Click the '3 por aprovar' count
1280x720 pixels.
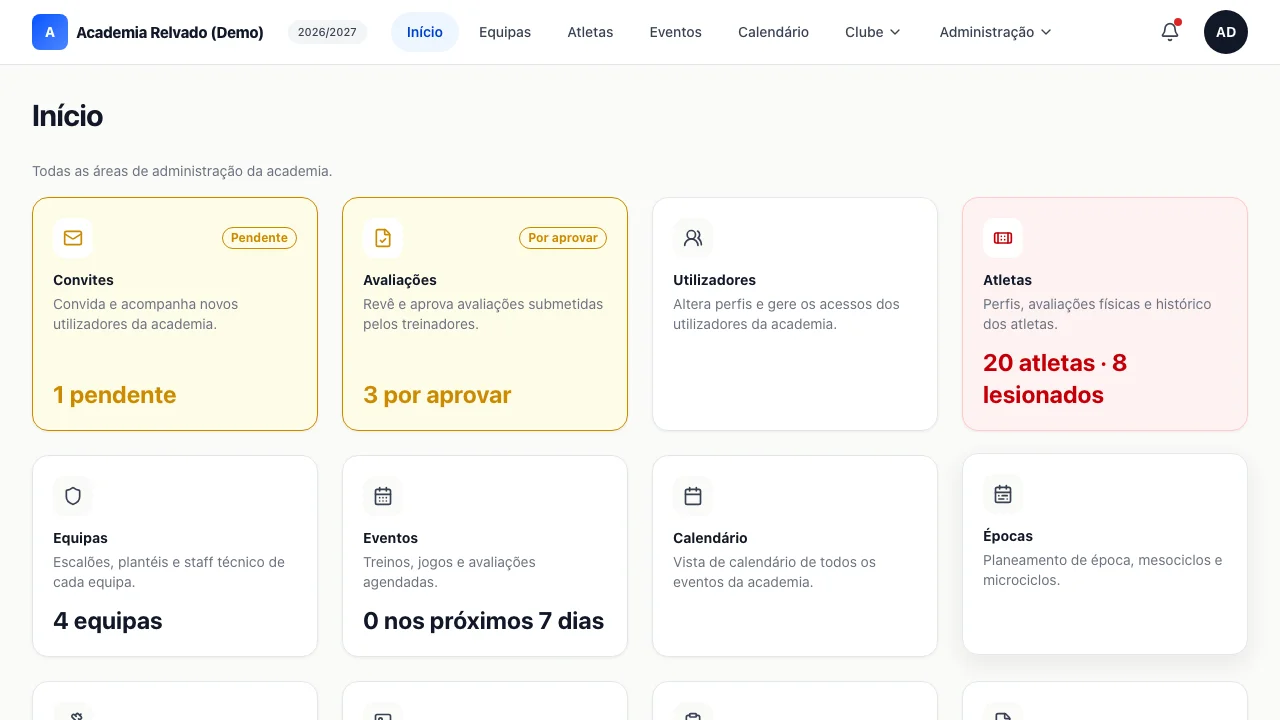(x=437, y=395)
